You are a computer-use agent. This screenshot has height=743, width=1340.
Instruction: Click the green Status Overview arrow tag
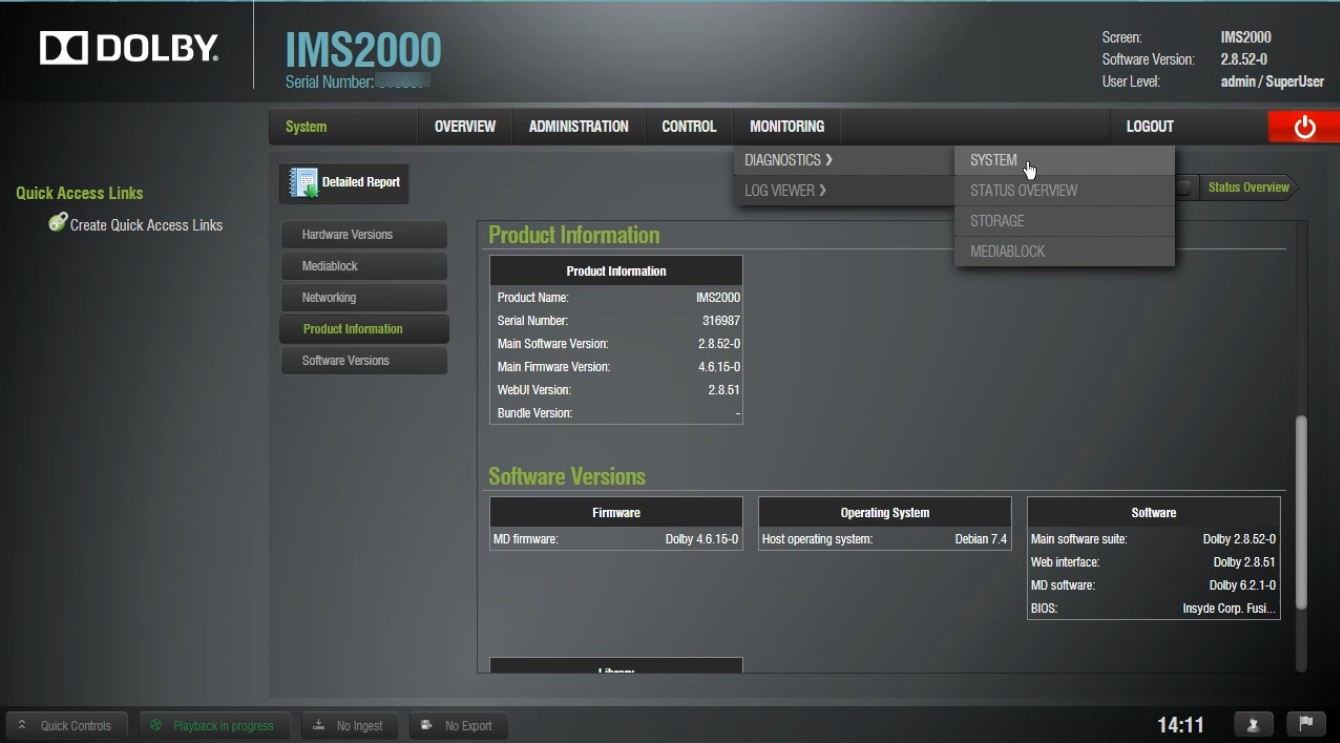1248,187
